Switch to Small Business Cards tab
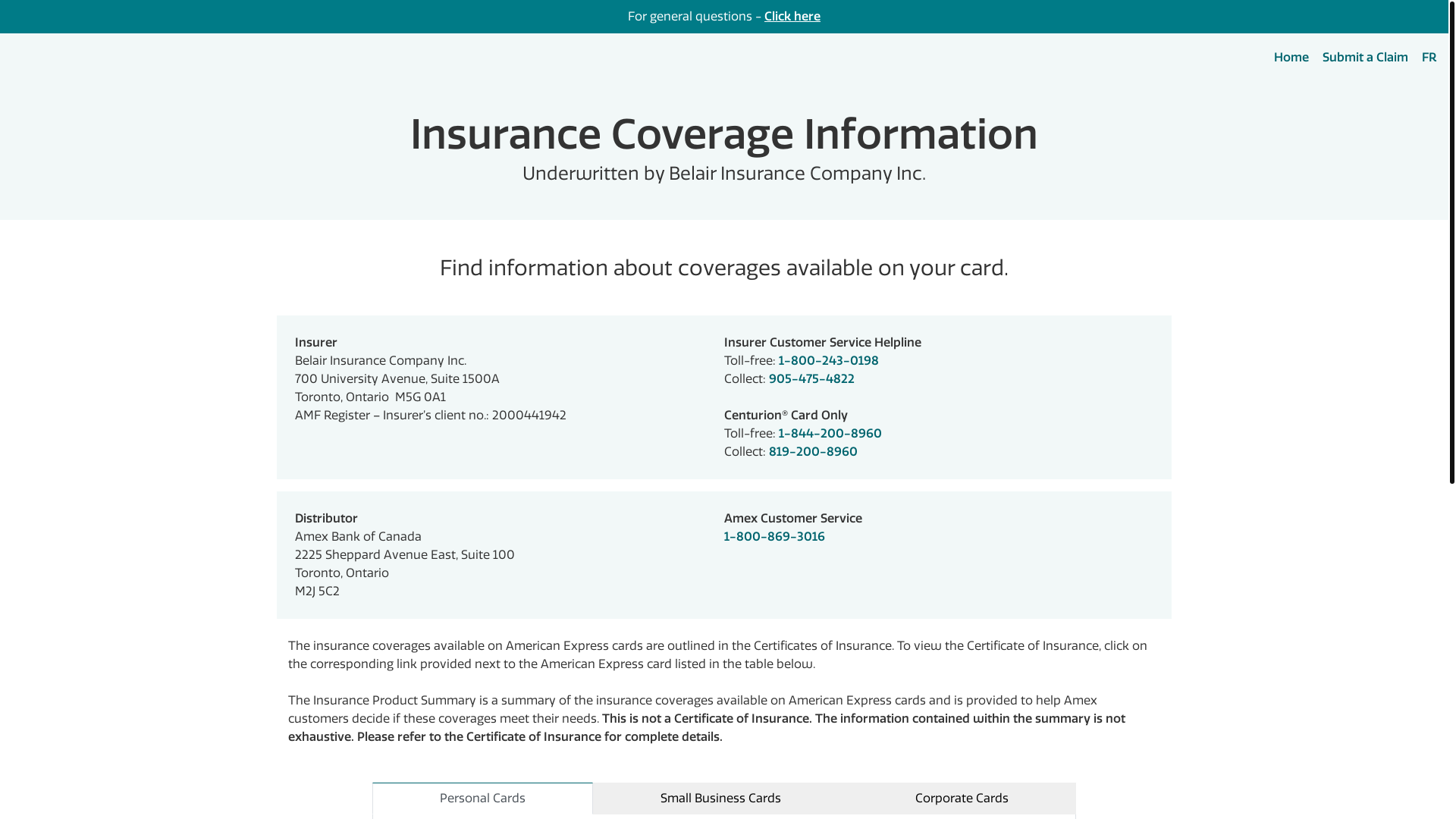 click(720, 799)
